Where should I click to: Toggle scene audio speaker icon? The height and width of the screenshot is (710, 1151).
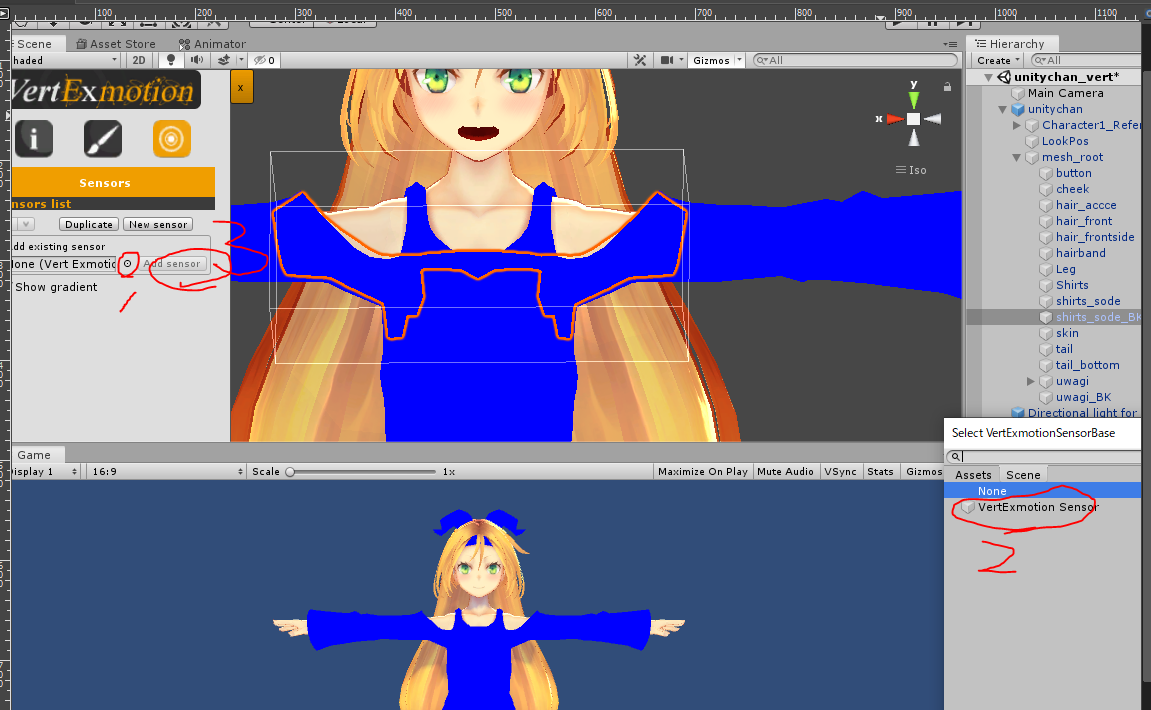[197, 60]
